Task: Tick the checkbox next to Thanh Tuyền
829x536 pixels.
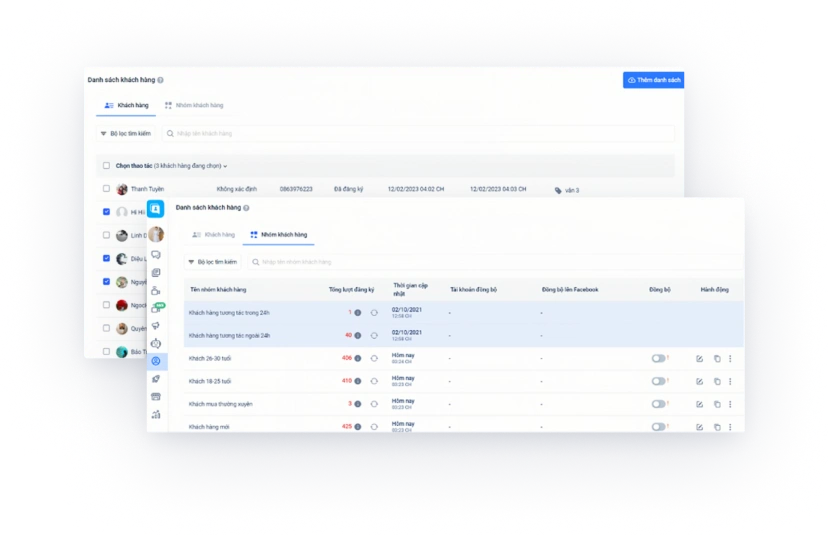Action: (x=107, y=188)
